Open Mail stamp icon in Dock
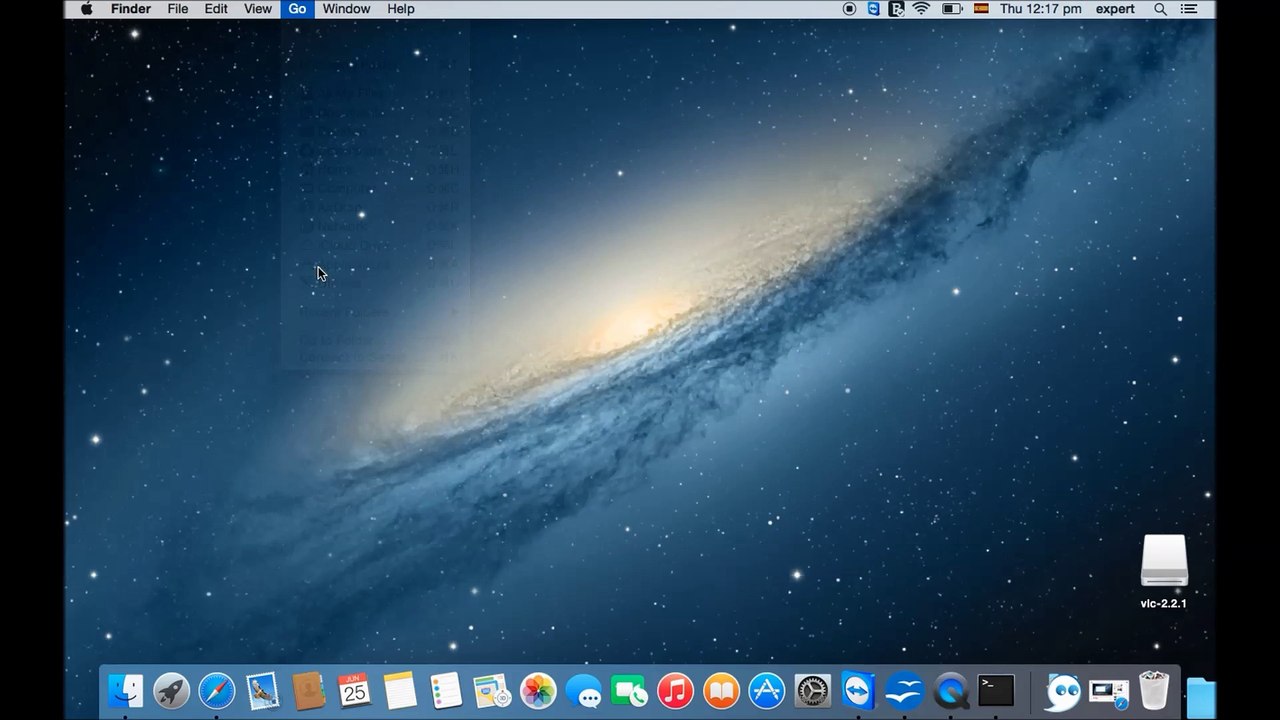Image resolution: width=1280 pixels, height=720 pixels. click(x=263, y=691)
